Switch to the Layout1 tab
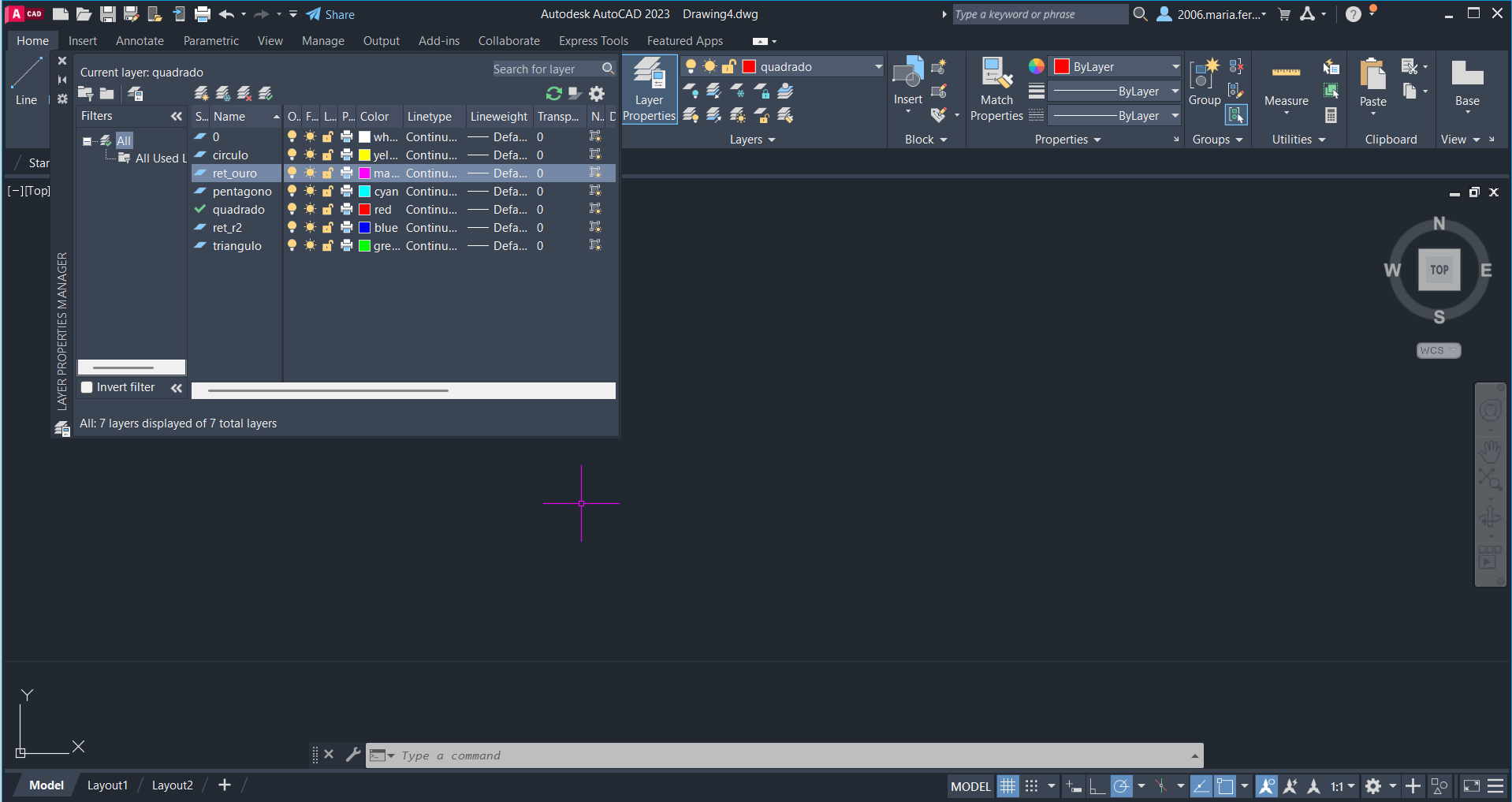Screen dimensions: 1512x802 point(107,785)
